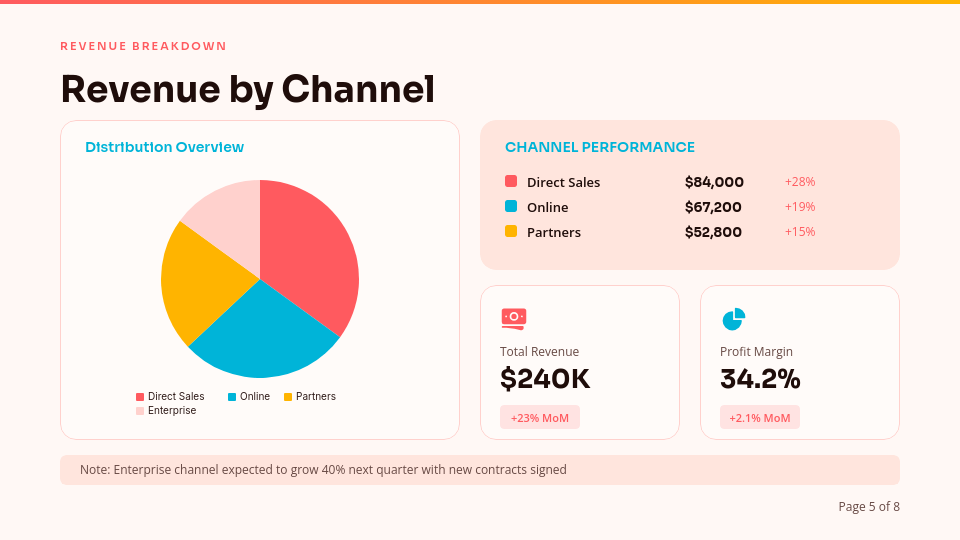Viewport: 960px width, 540px height.
Task: Click the orange square beside Partners row
Action: point(511,232)
